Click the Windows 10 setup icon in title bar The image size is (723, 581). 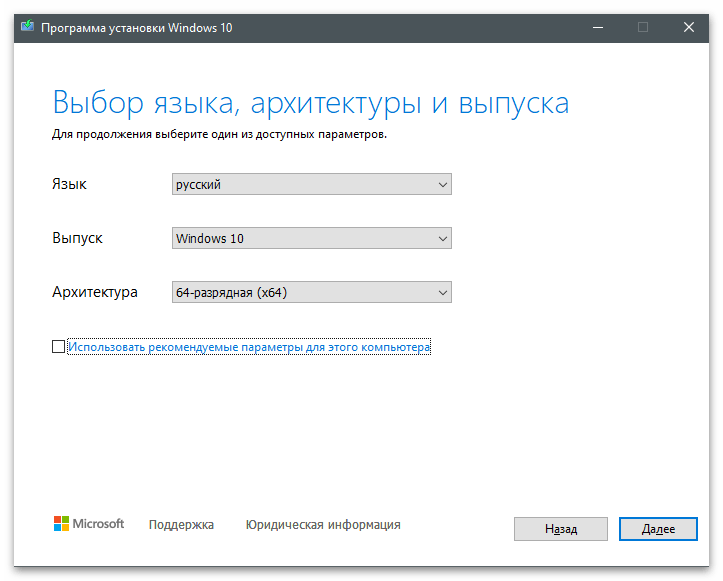pyautogui.click(x=27, y=27)
